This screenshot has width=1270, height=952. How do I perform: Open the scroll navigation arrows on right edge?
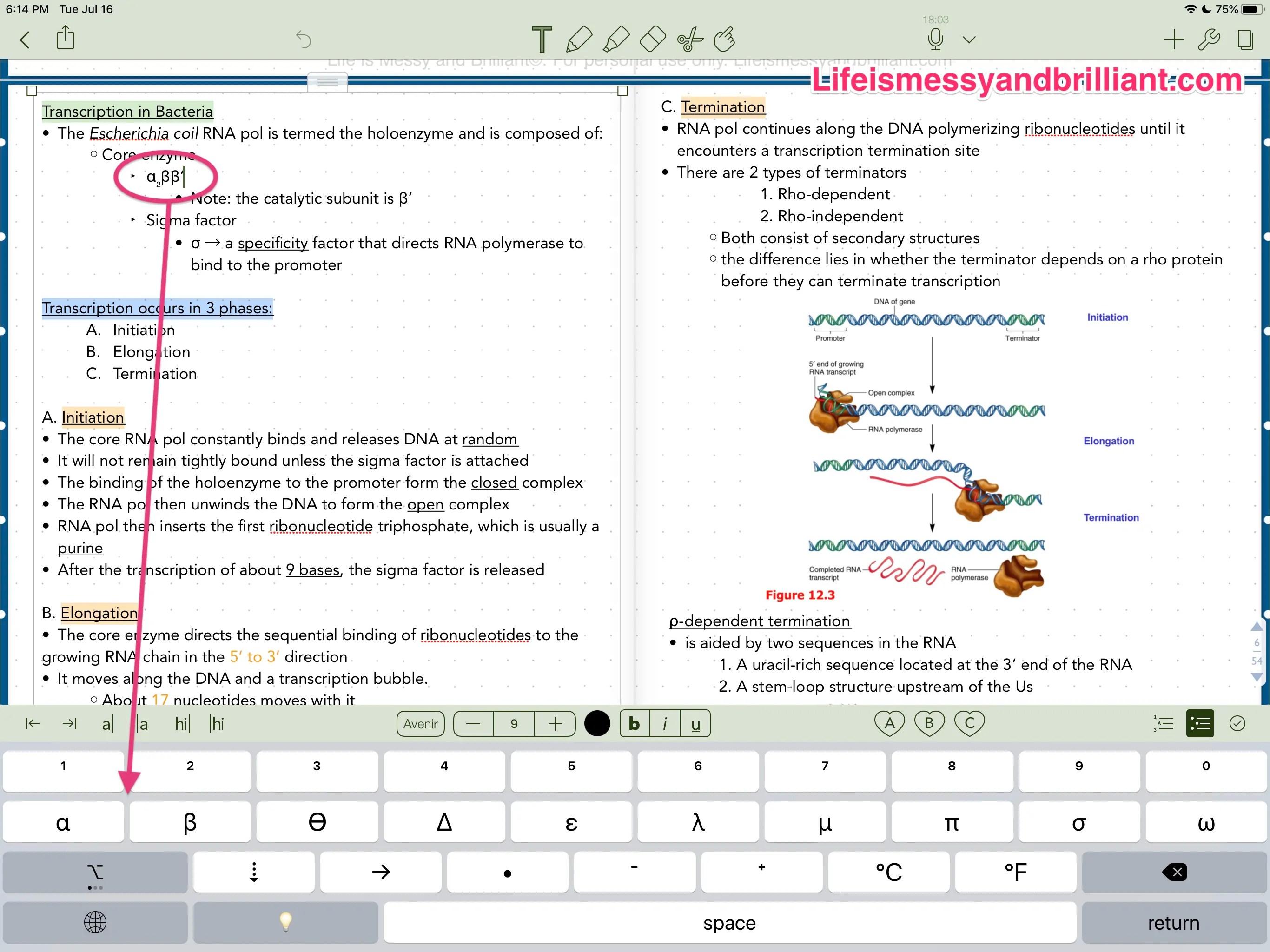point(1257,654)
